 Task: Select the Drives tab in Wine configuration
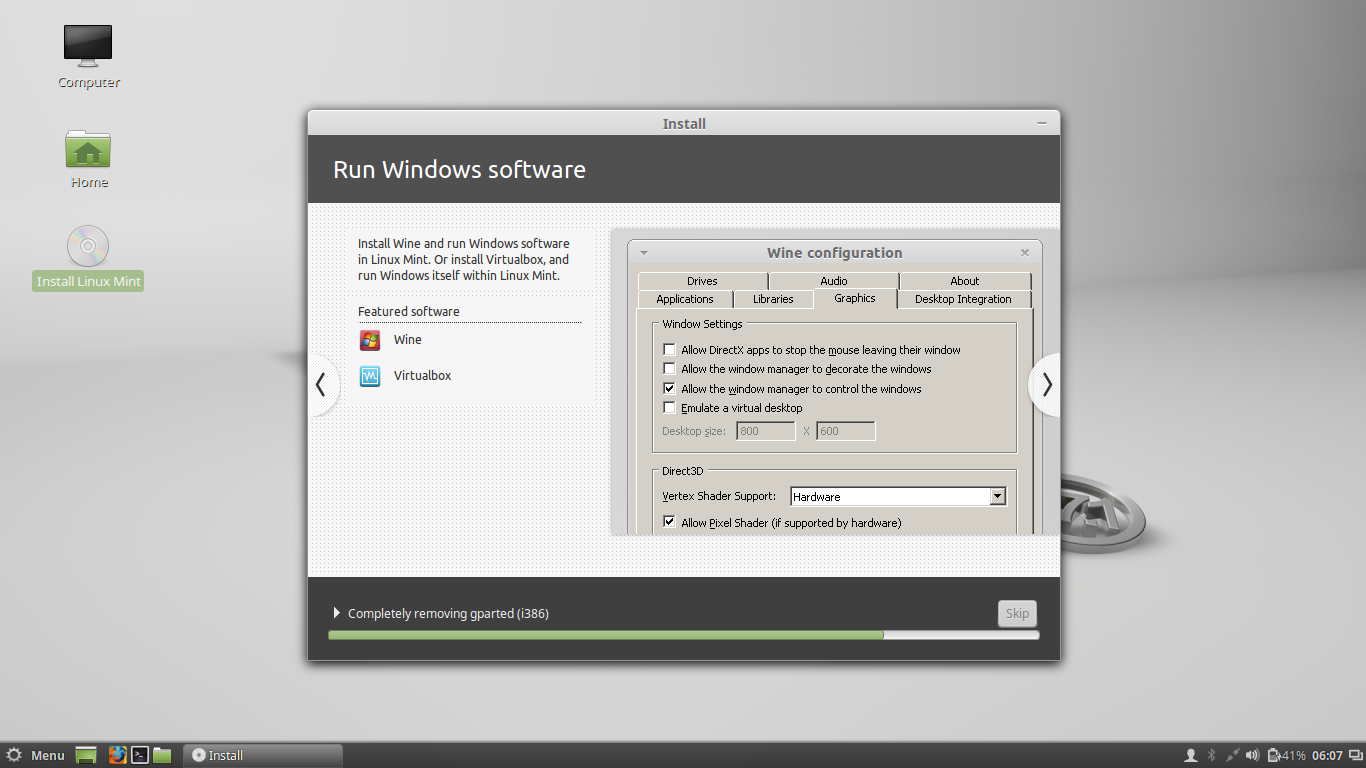click(702, 281)
